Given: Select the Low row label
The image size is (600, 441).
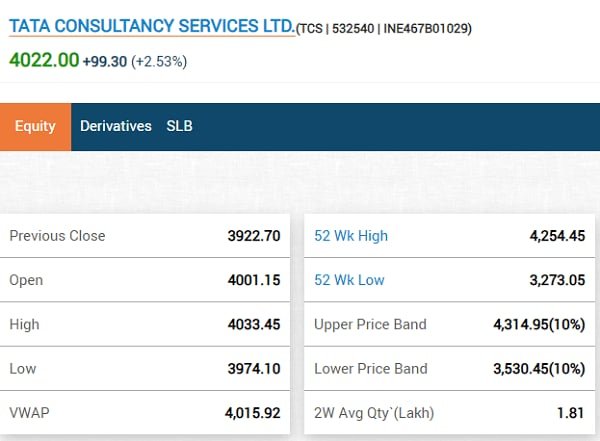Looking at the screenshot, I should 23,369.
